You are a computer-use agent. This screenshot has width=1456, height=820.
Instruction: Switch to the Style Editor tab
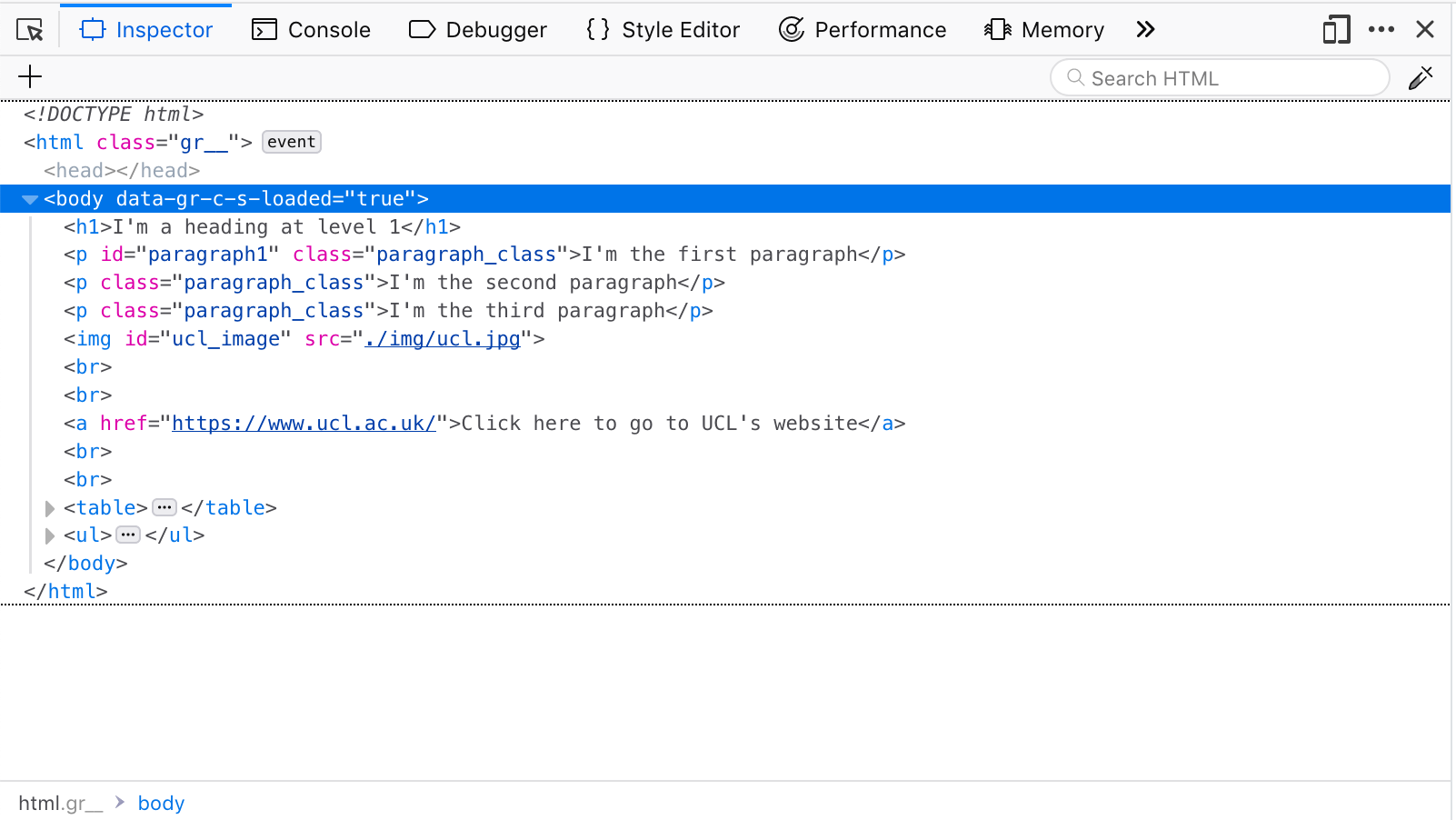[663, 30]
